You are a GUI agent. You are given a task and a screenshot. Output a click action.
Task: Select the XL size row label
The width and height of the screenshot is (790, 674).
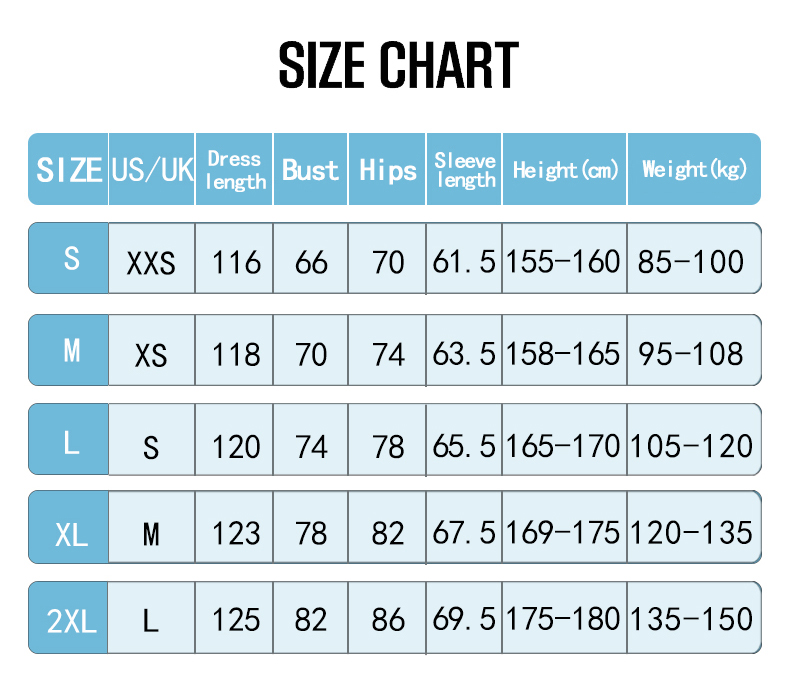[x=71, y=533]
